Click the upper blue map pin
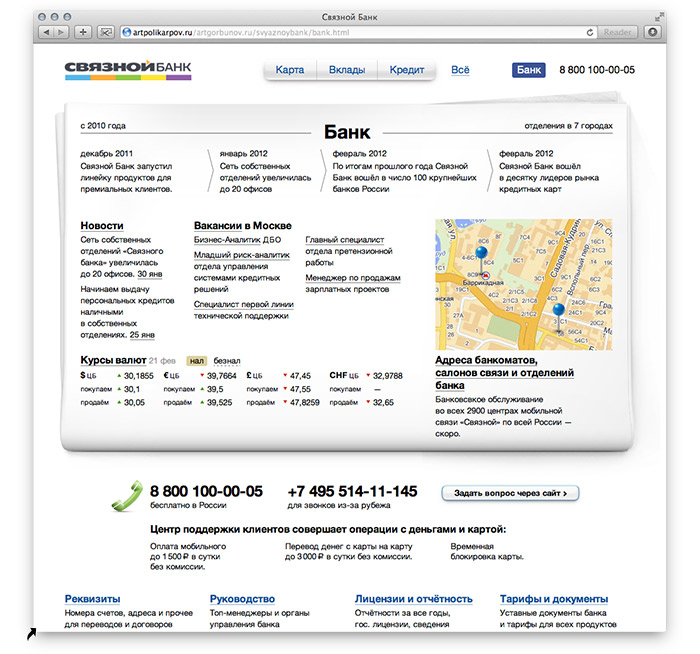 [482, 257]
